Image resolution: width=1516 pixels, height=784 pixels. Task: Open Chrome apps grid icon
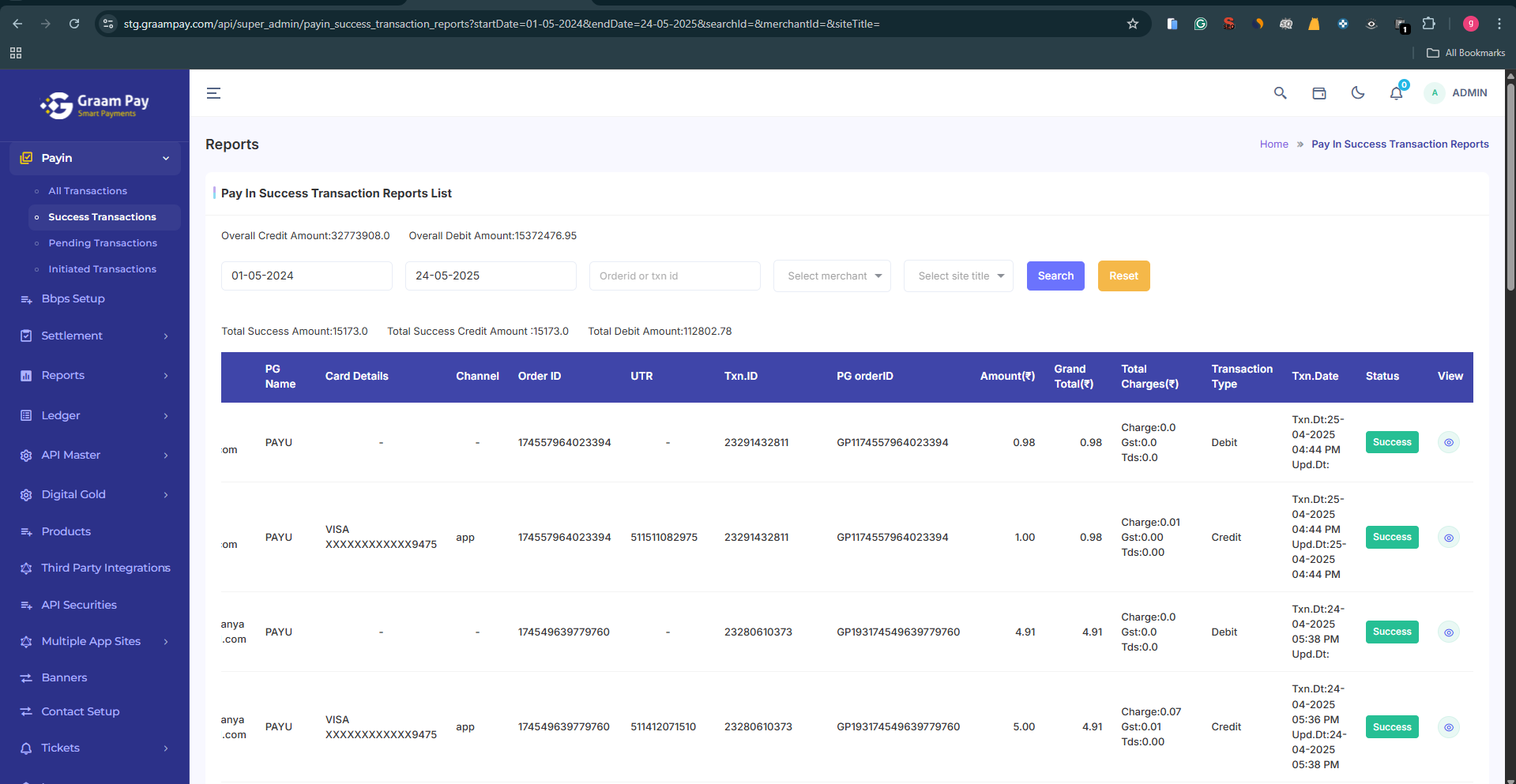coord(16,53)
